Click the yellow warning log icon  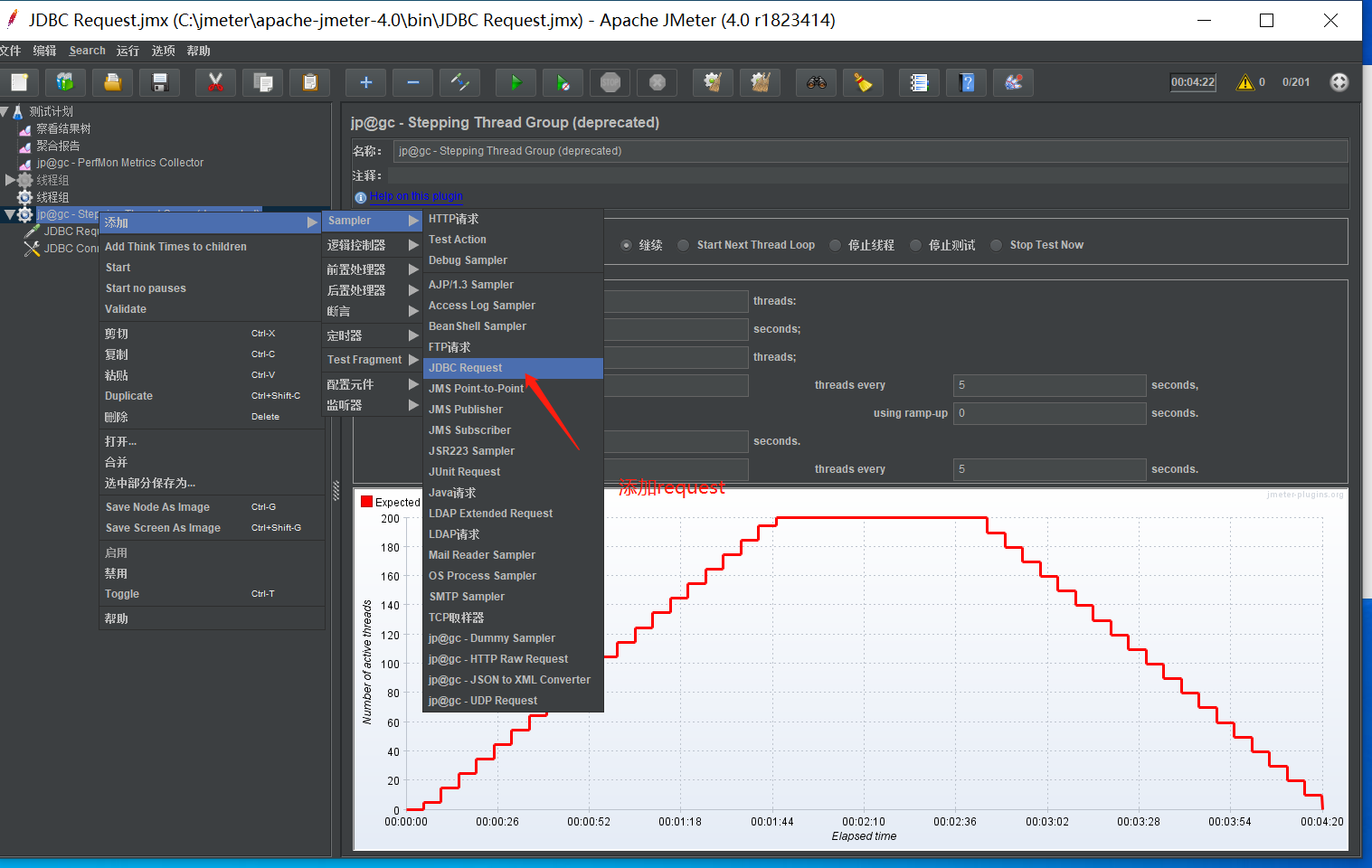coord(1245,82)
